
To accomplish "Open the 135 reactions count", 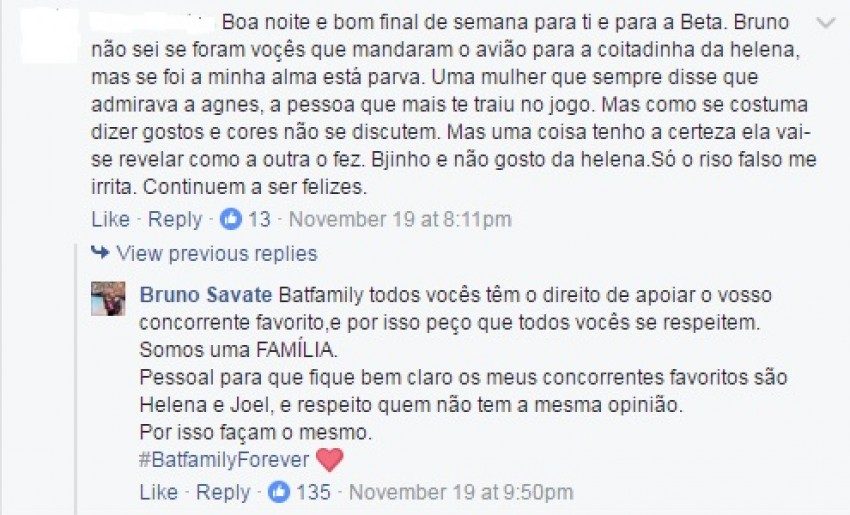I will point(313,492).
